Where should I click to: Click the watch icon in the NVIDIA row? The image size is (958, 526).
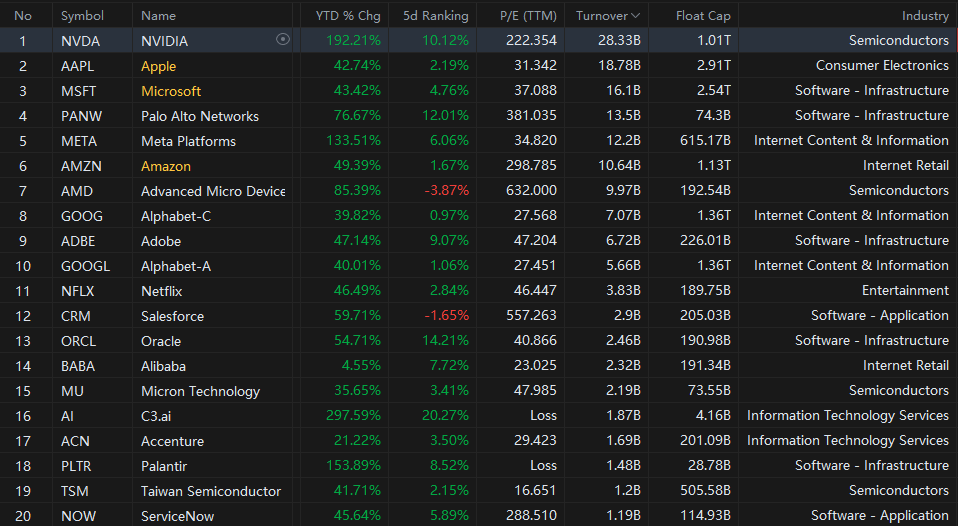click(x=282, y=40)
